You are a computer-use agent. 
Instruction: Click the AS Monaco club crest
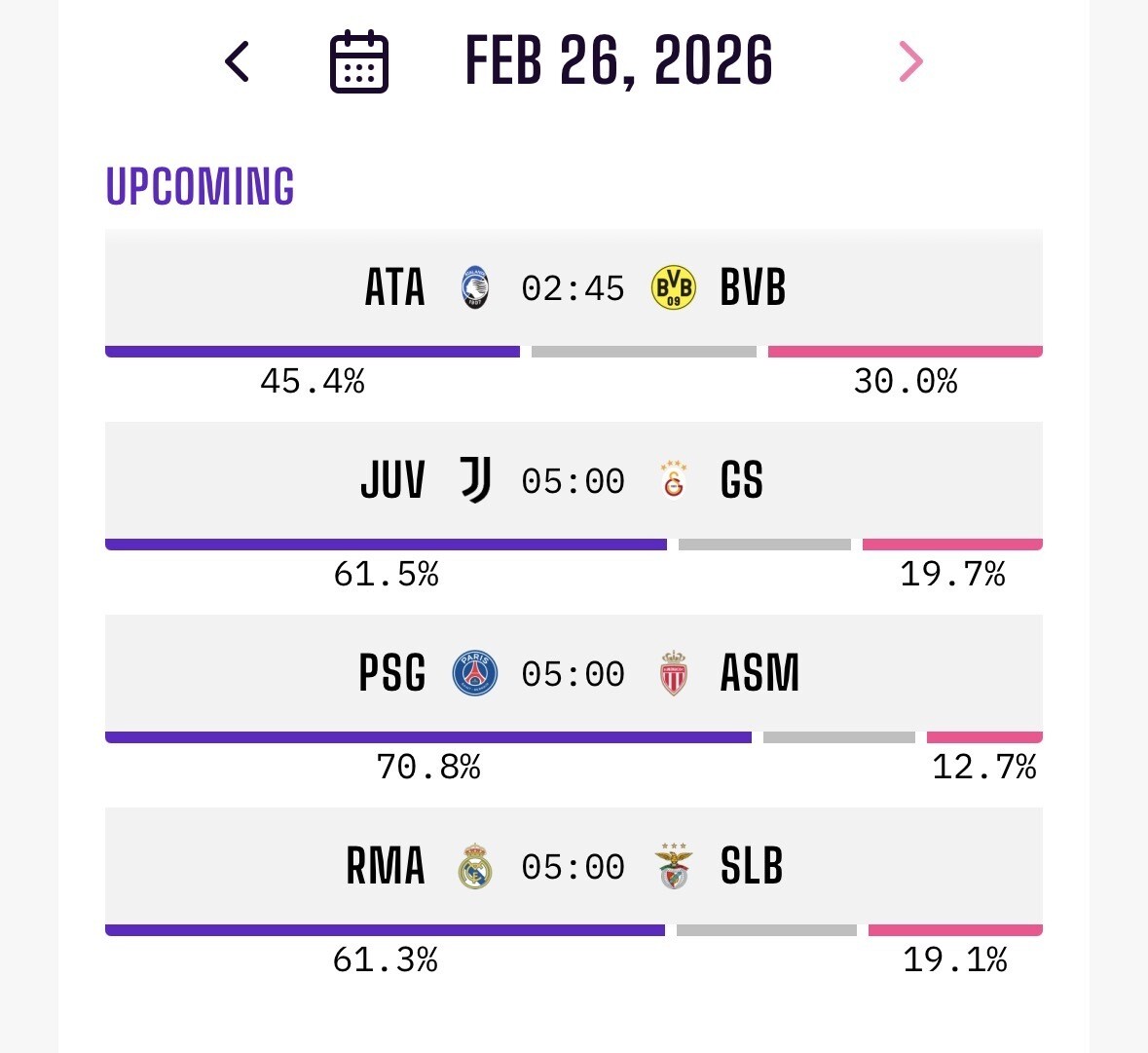(x=673, y=673)
